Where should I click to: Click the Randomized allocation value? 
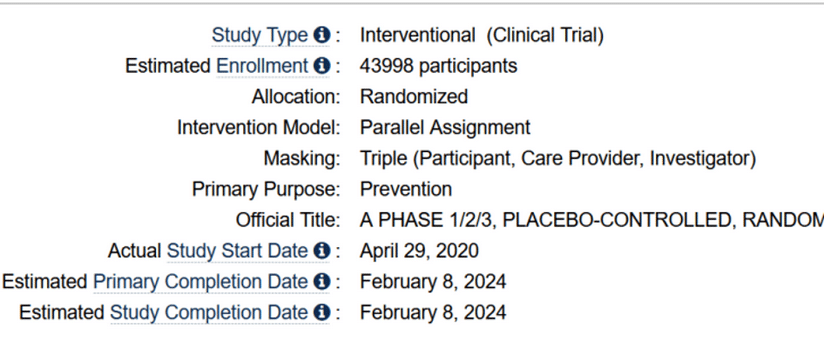(414, 97)
